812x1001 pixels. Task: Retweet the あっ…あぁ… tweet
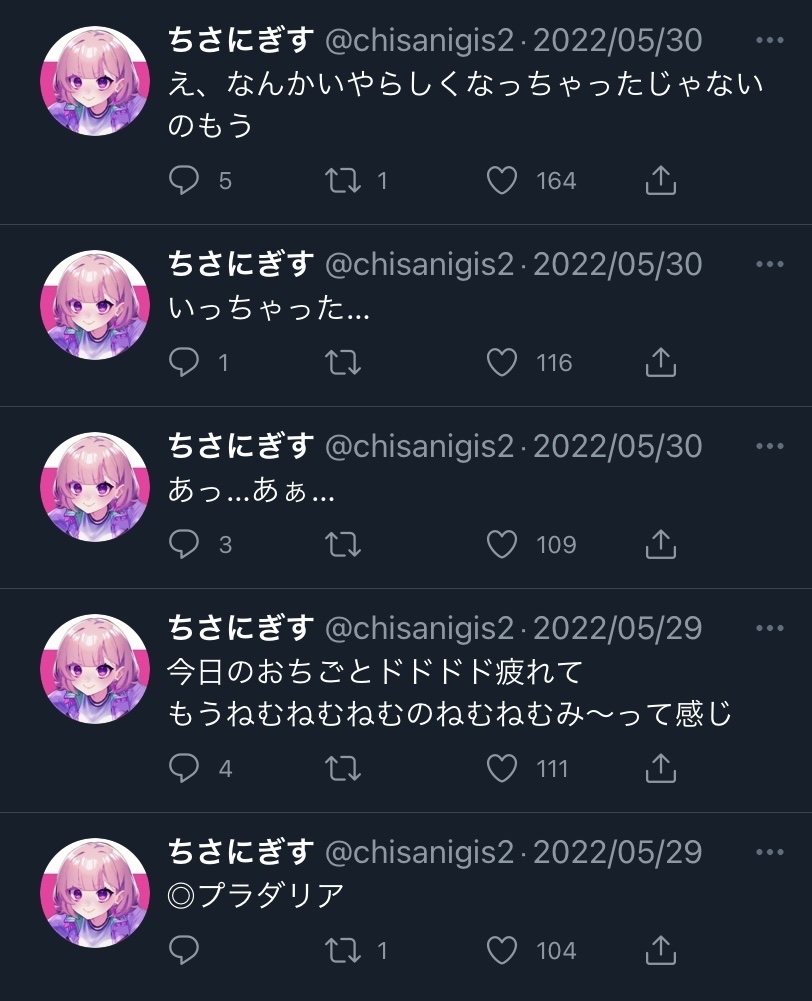tap(343, 545)
